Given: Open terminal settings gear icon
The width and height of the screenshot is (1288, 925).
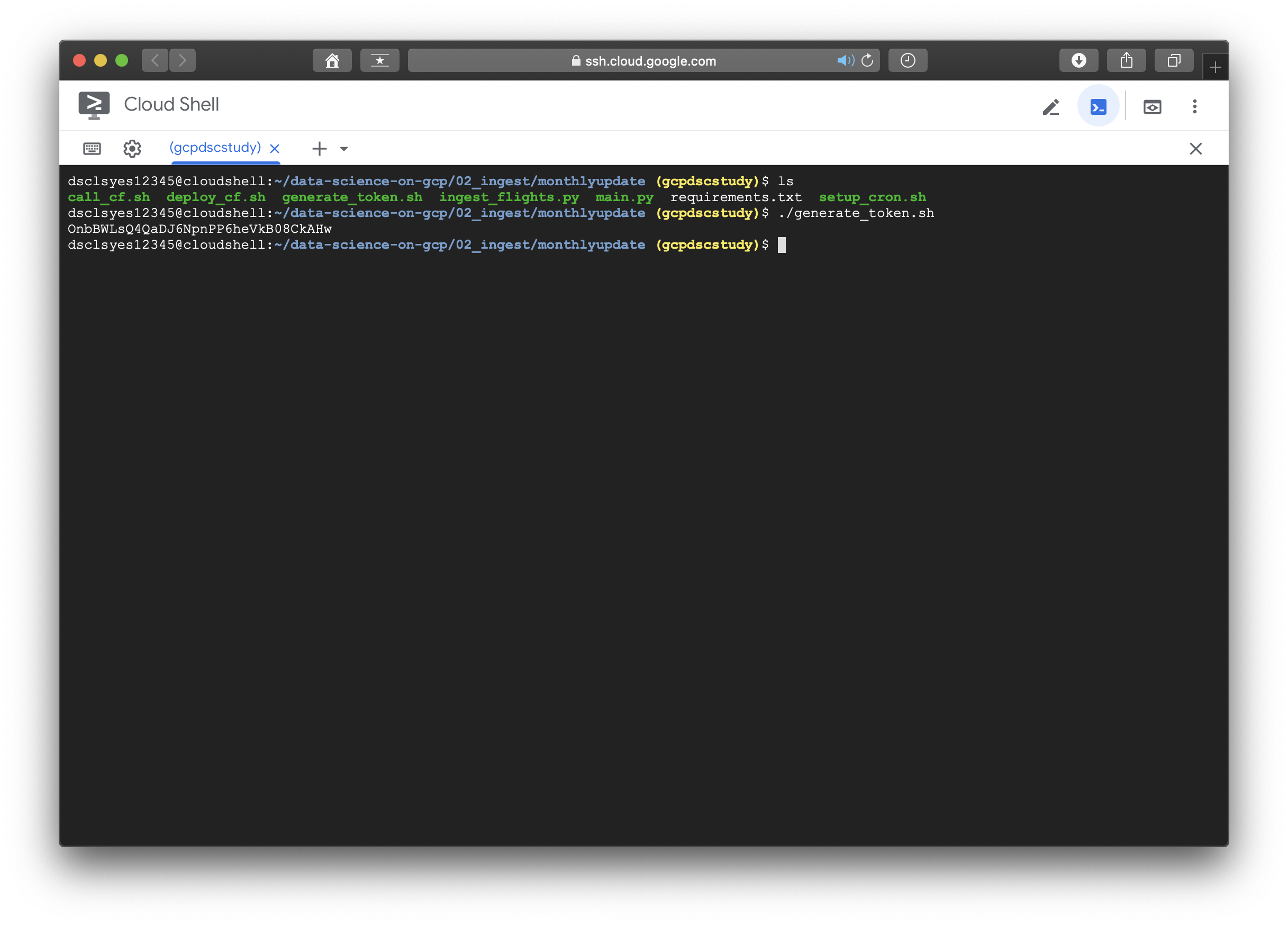Looking at the screenshot, I should point(132,149).
